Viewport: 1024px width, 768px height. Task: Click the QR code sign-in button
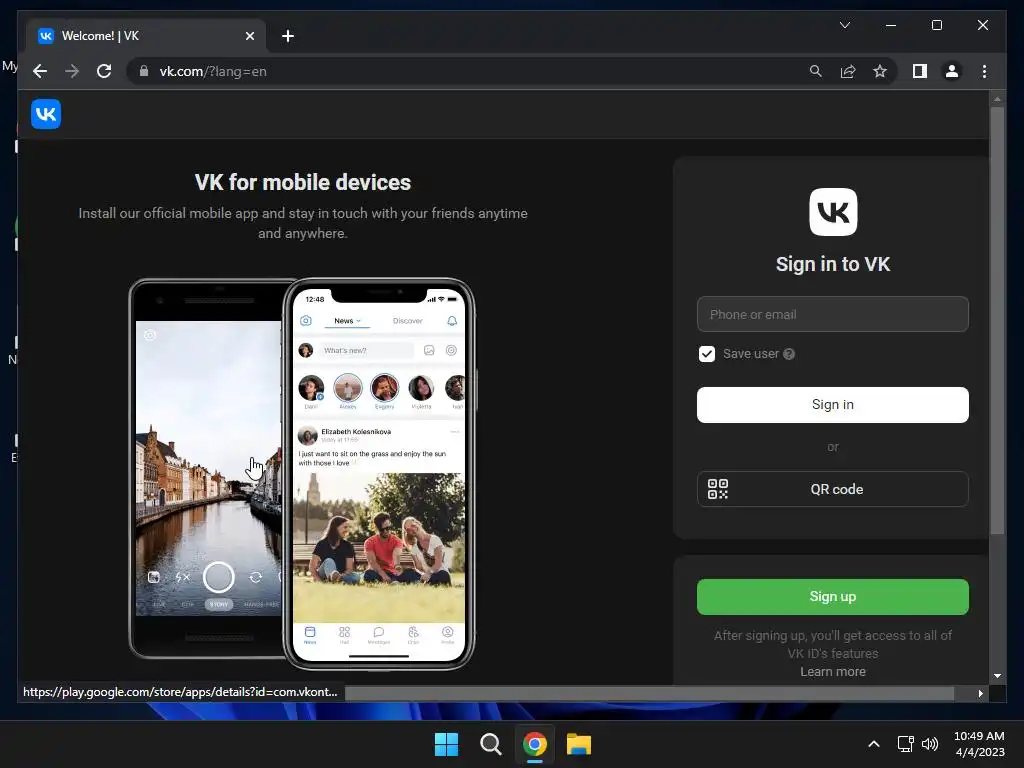point(833,488)
